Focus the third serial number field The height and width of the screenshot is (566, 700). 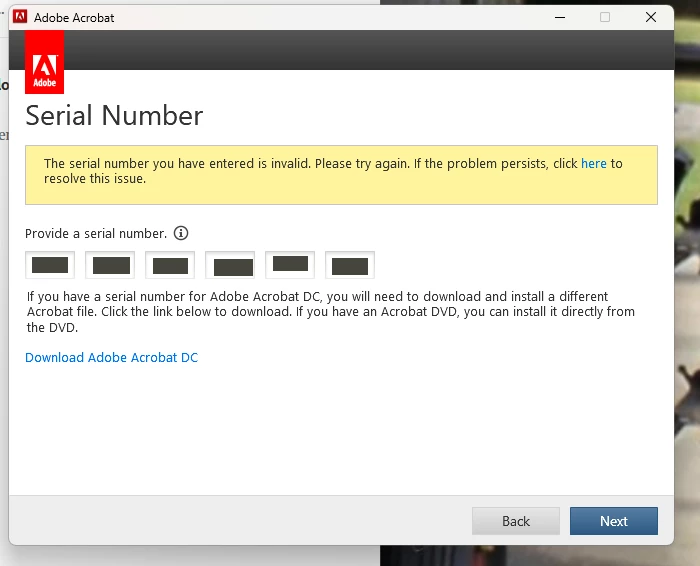[170, 265]
